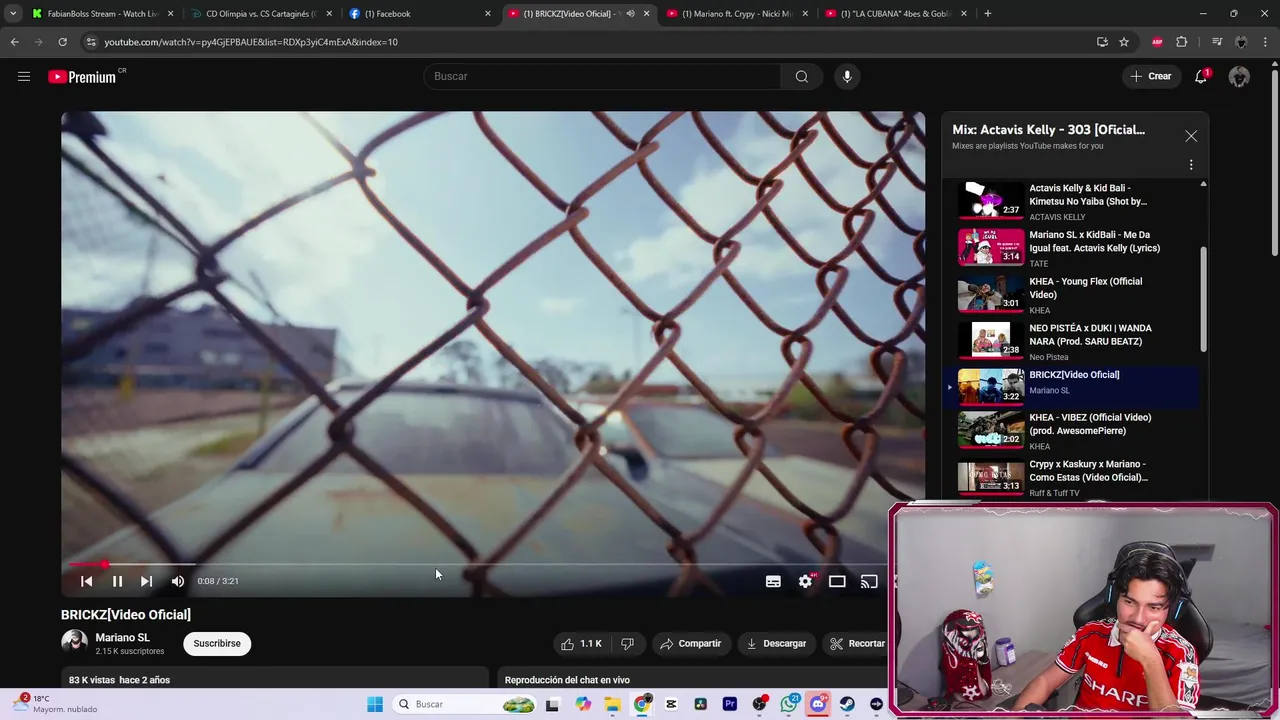
Task: View site information icon in address bar
Action: coord(91,42)
